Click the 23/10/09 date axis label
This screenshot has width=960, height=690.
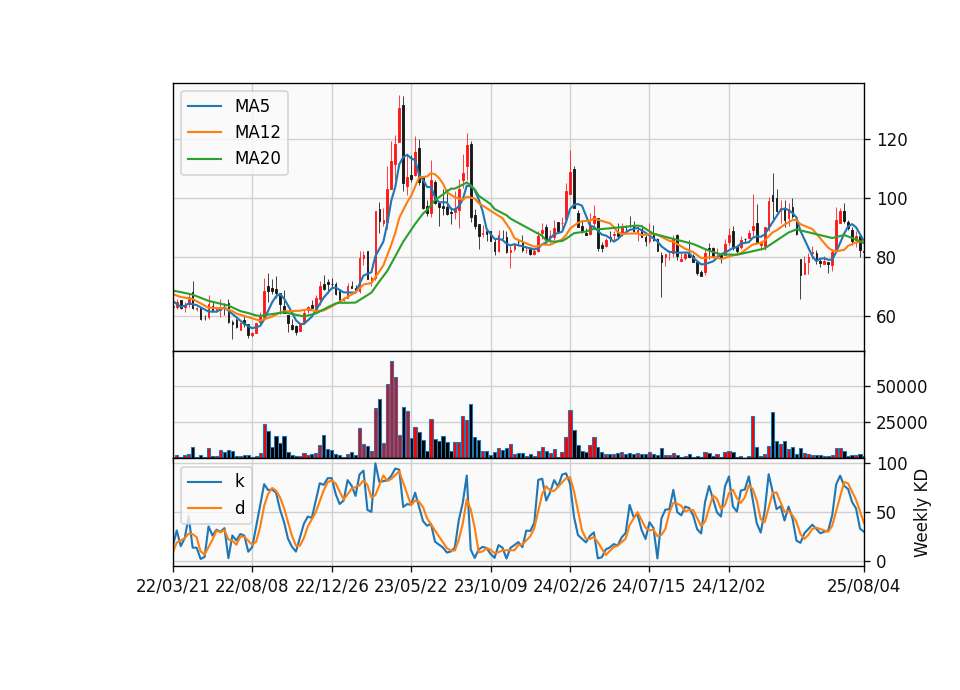[490, 586]
